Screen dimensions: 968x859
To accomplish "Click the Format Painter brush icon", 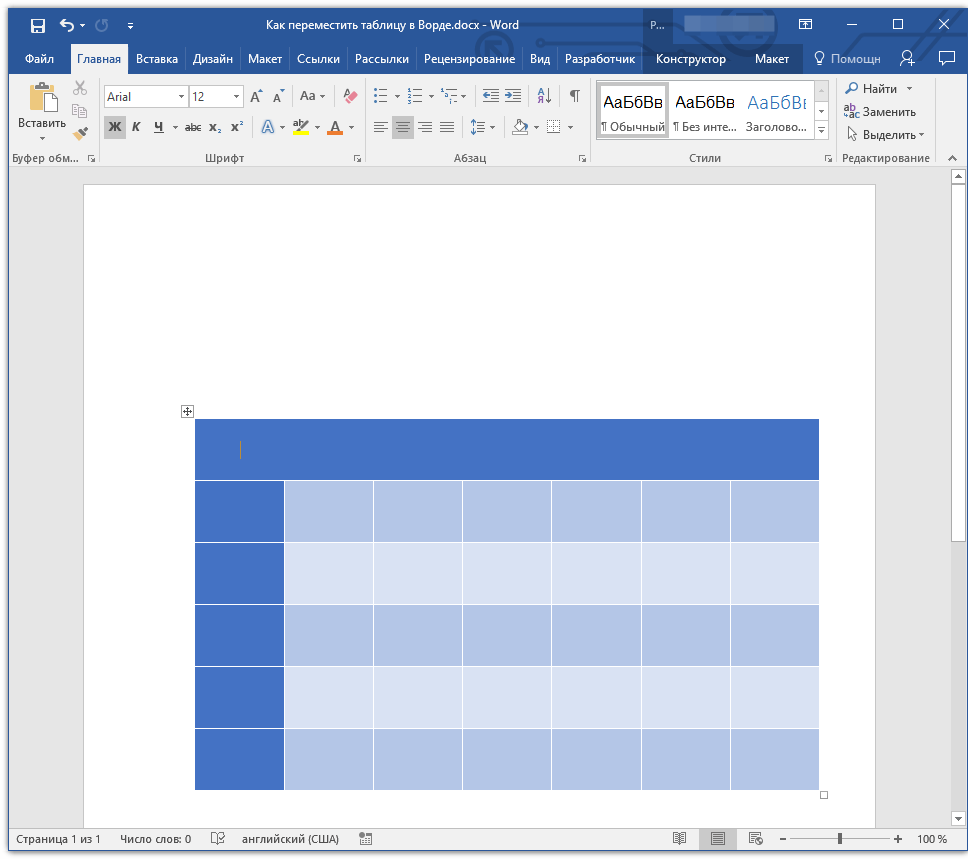I will pyautogui.click(x=80, y=133).
